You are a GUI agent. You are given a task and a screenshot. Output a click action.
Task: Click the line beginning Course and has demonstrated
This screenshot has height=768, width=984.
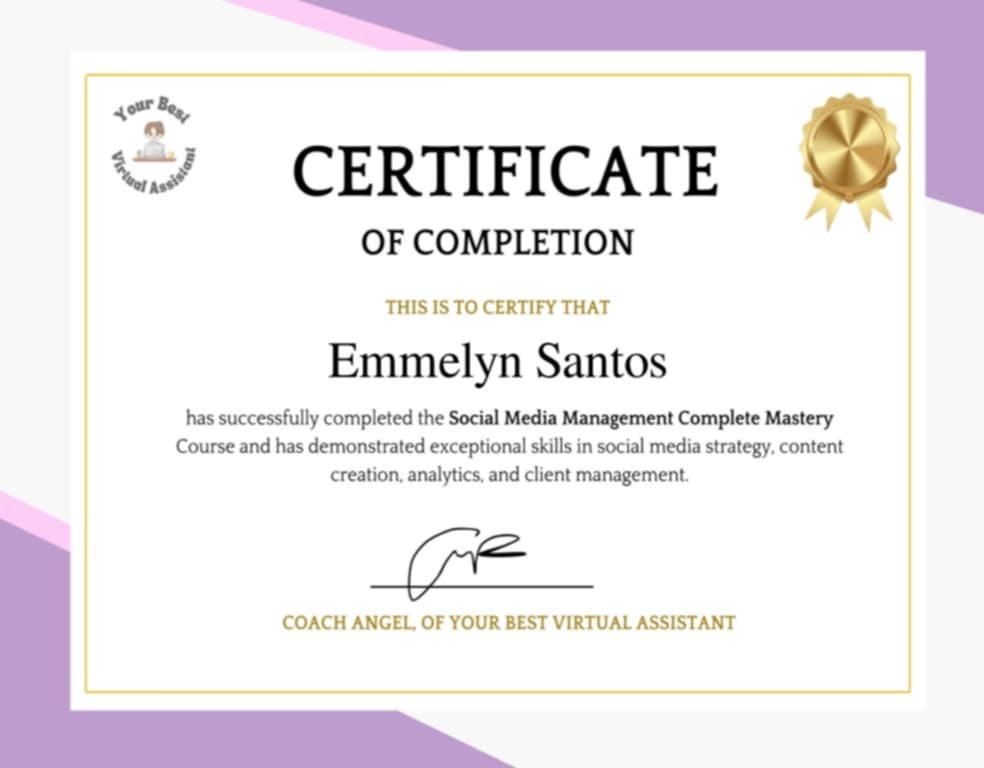point(510,447)
